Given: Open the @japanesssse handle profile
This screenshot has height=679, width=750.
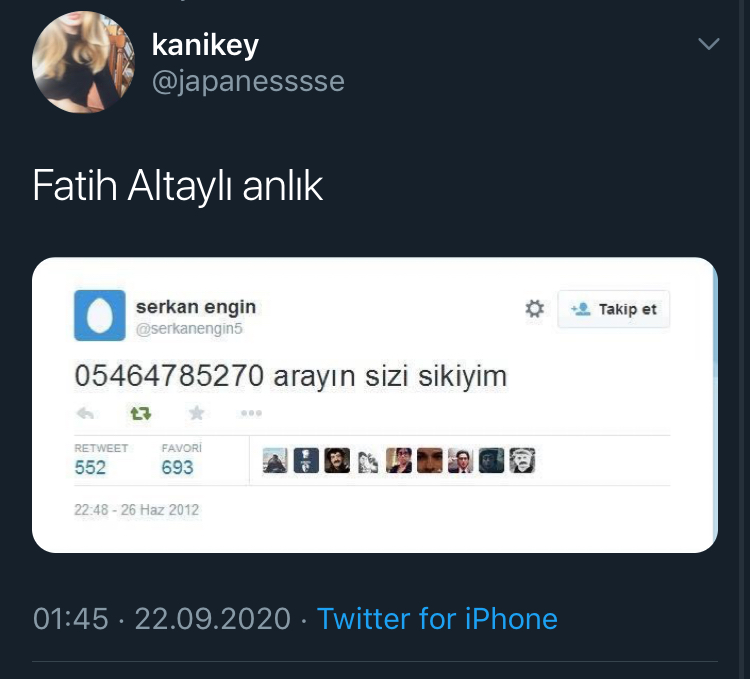Looking at the screenshot, I should click(x=248, y=81).
